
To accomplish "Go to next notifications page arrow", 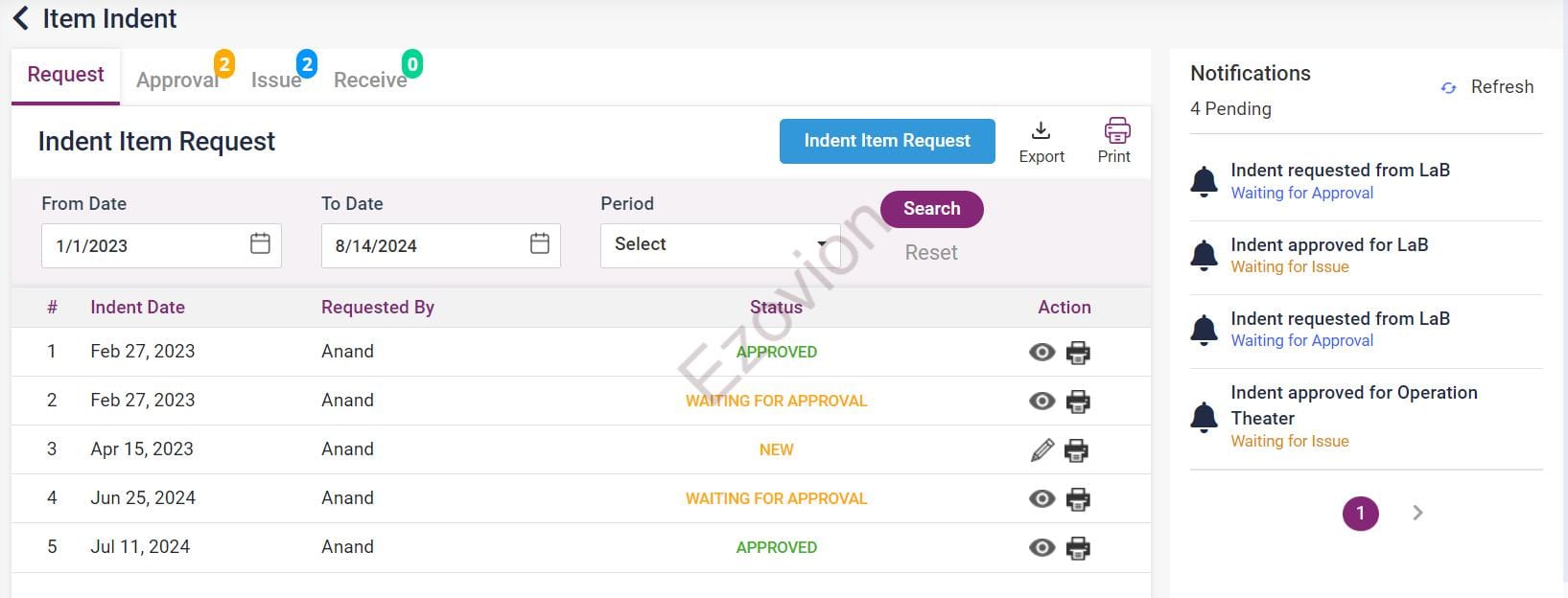I will [x=1417, y=514].
